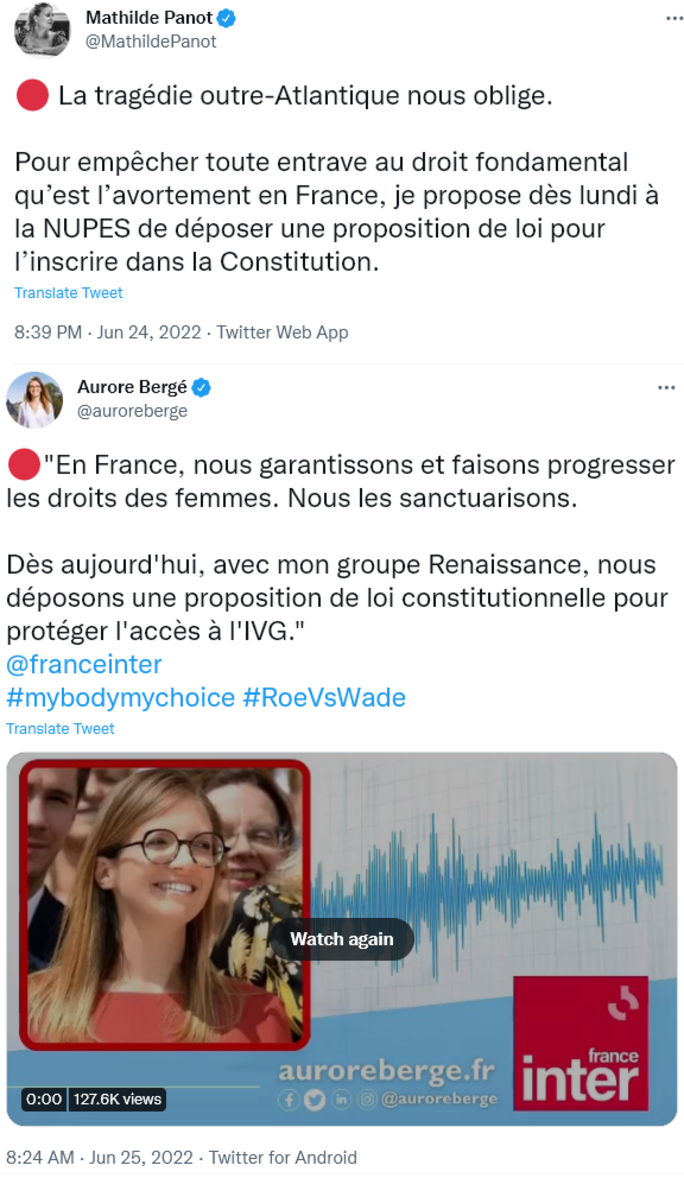Open the #mybodymychoice hashtag
Screen dimensions: 684x1178
(x=120, y=697)
